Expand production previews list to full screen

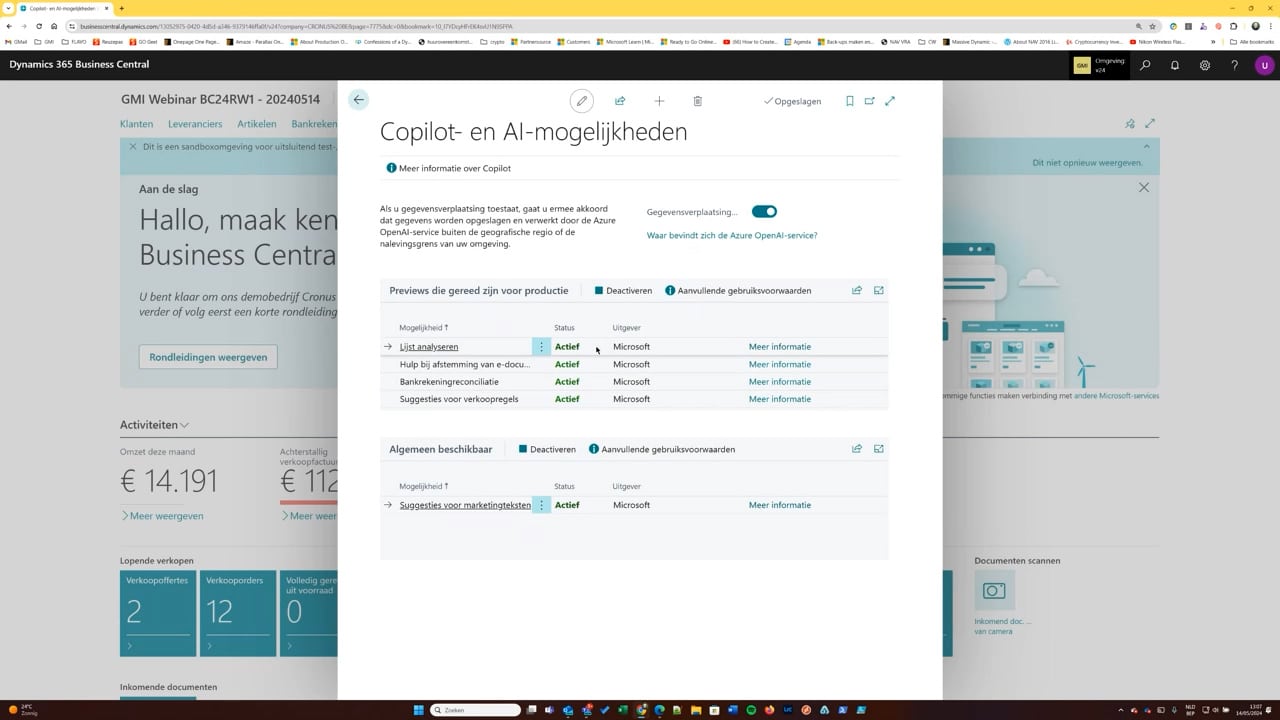pyautogui.click(x=879, y=290)
